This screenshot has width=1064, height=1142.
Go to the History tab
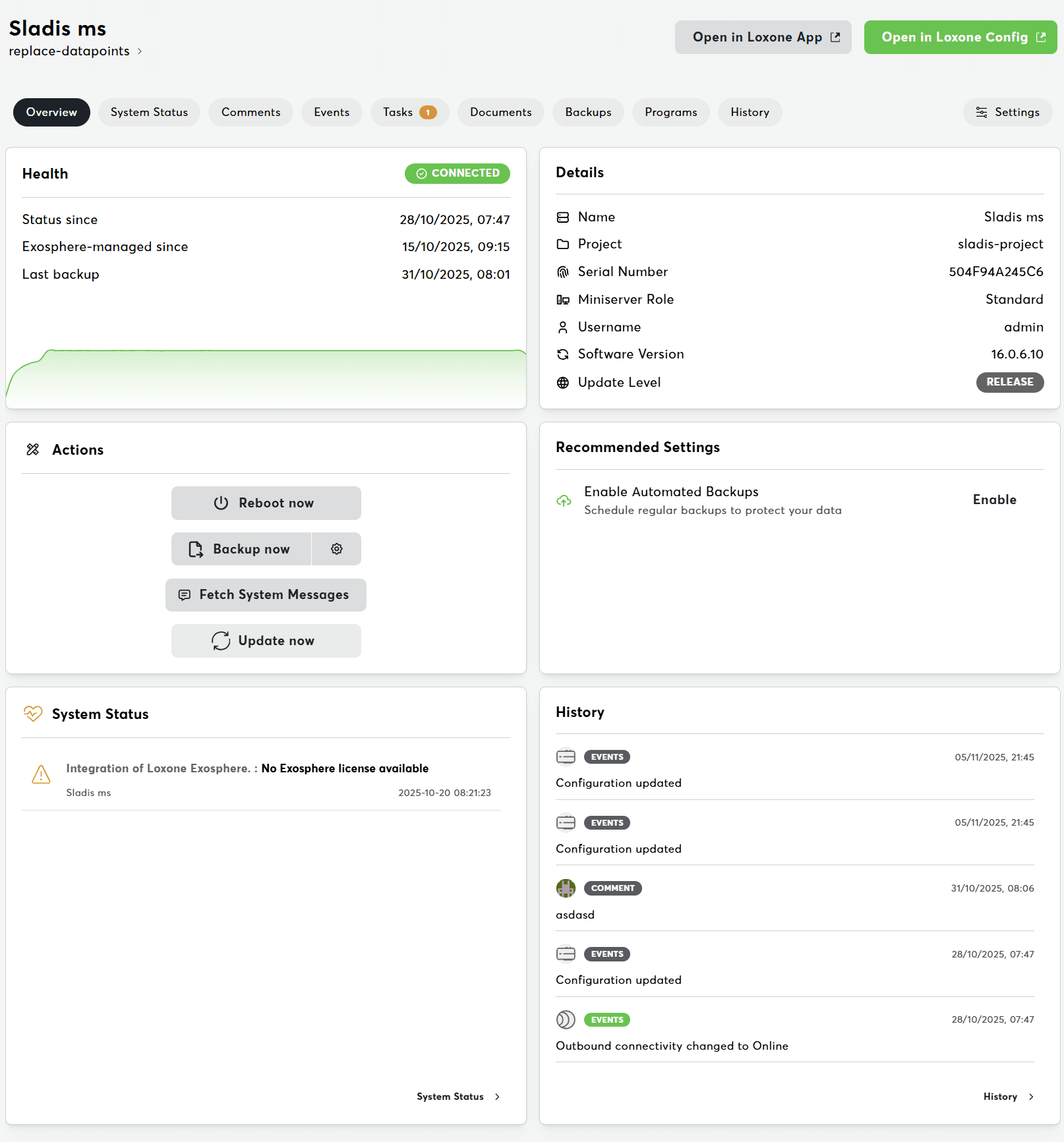(750, 113)
